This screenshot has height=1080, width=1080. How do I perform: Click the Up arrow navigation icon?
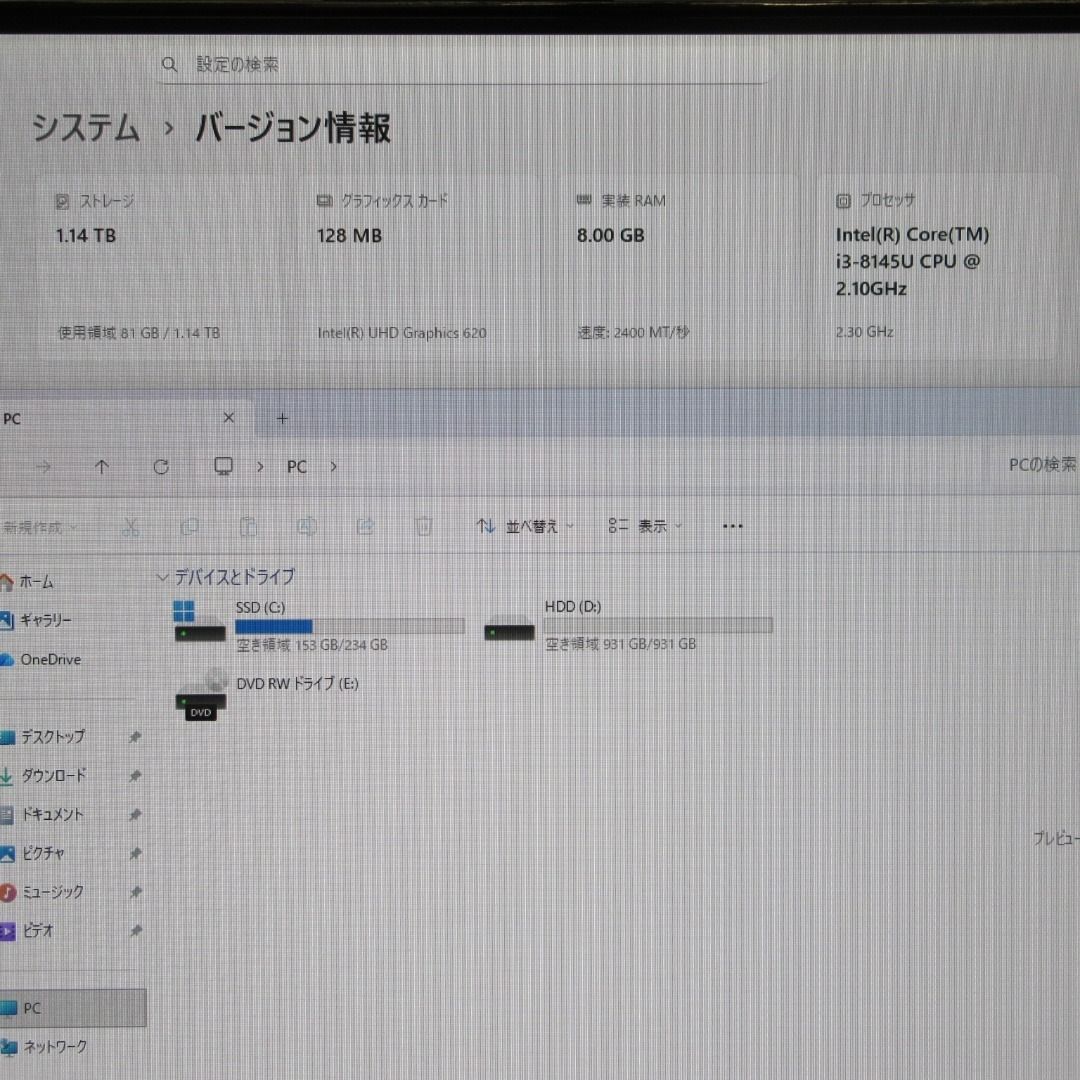(x=102, y=467)
